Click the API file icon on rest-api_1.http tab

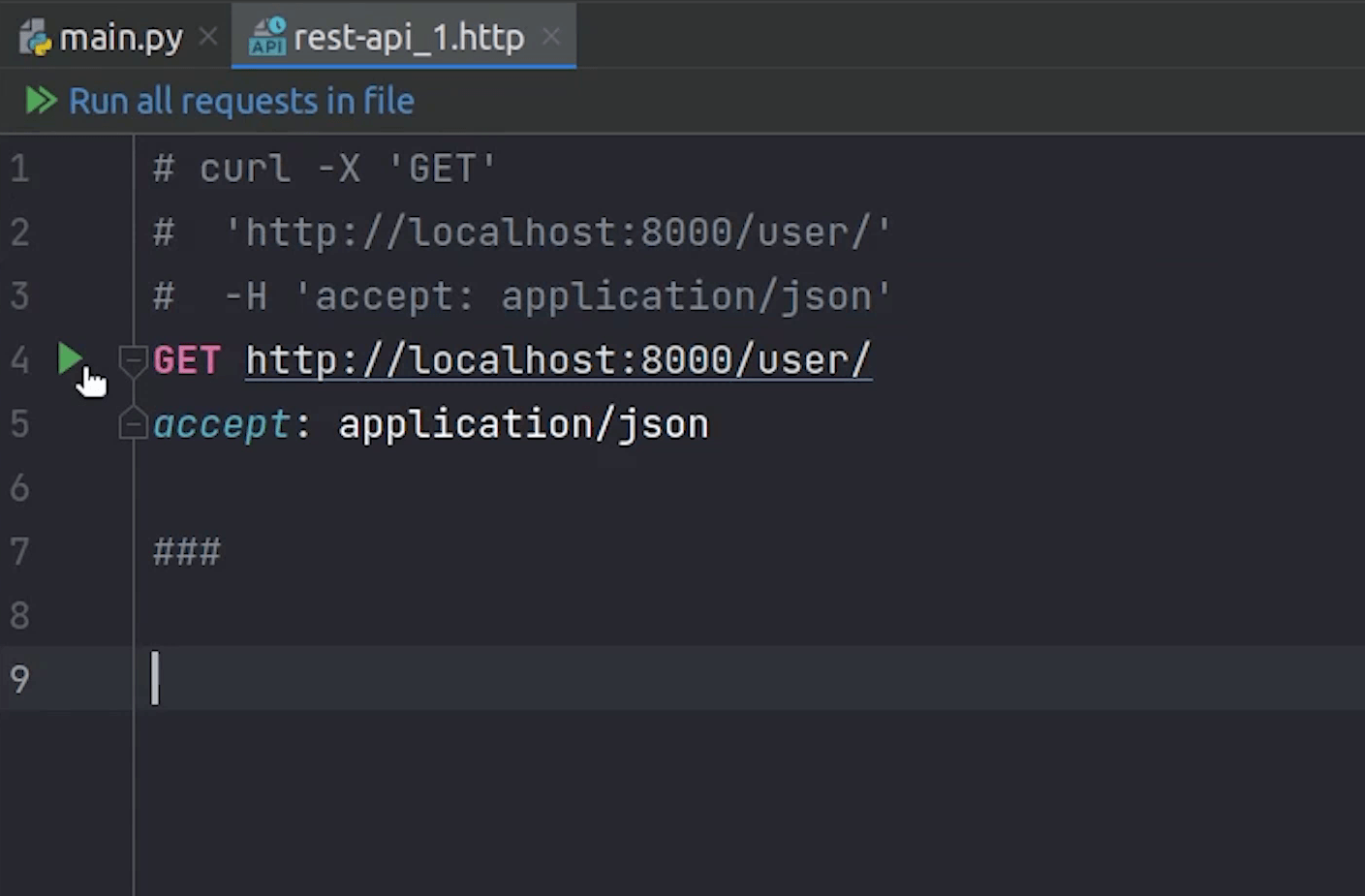[266, 37]
